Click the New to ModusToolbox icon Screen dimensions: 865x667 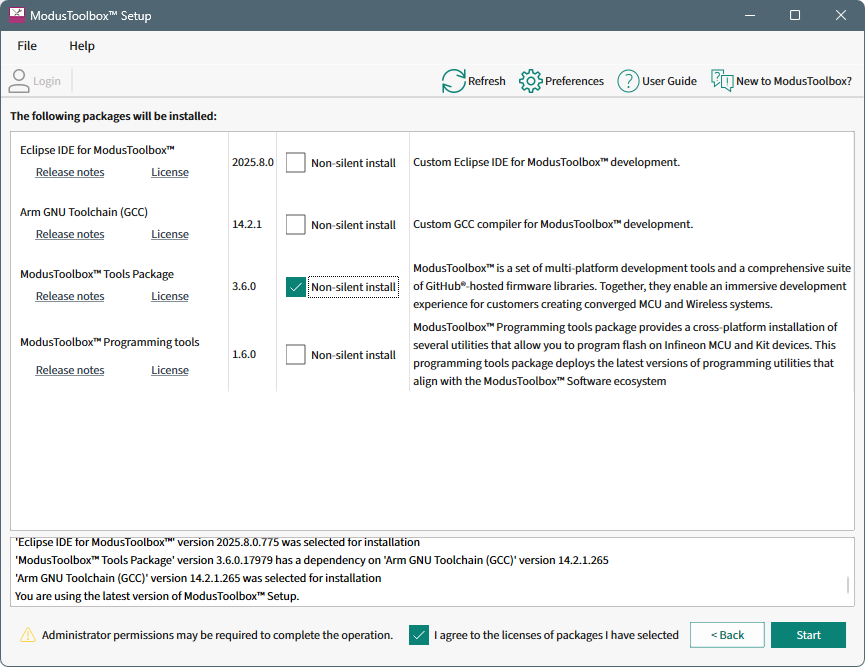click(x=722, y=81)
